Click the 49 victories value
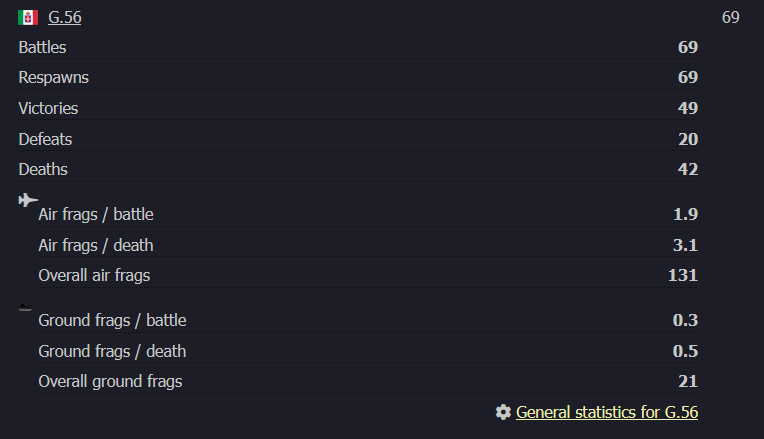The width and height of the screenshot is (764, 439). (687, 108)
